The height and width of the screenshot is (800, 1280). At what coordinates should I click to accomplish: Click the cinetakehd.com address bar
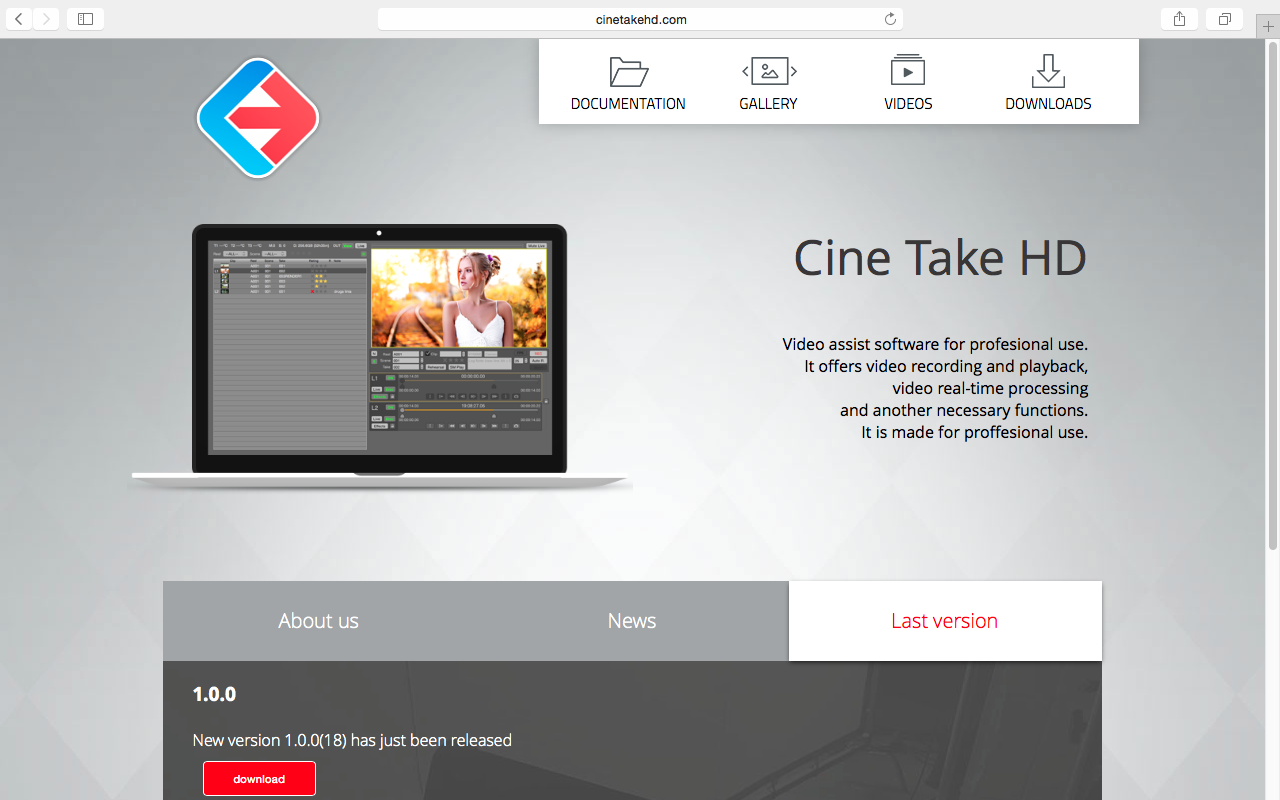click(x=640, y=19)
